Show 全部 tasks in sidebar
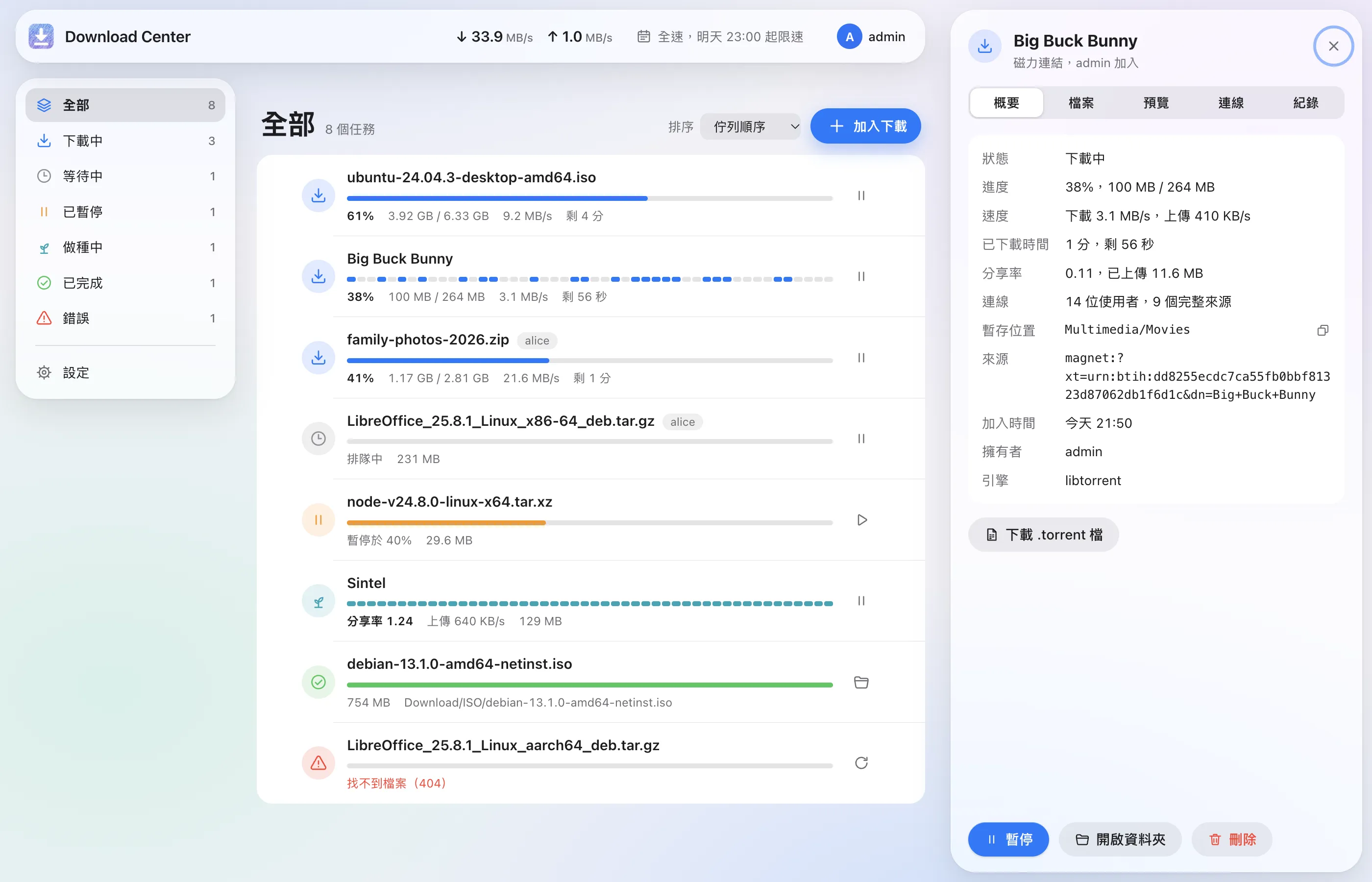The height and width of the screenshot is (882, 1372). click(x=125, y=105)
